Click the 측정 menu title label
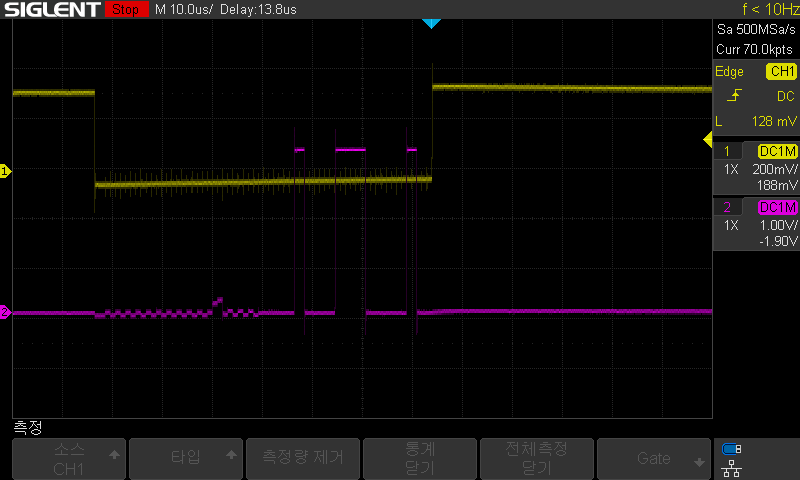 coord(28,427)
